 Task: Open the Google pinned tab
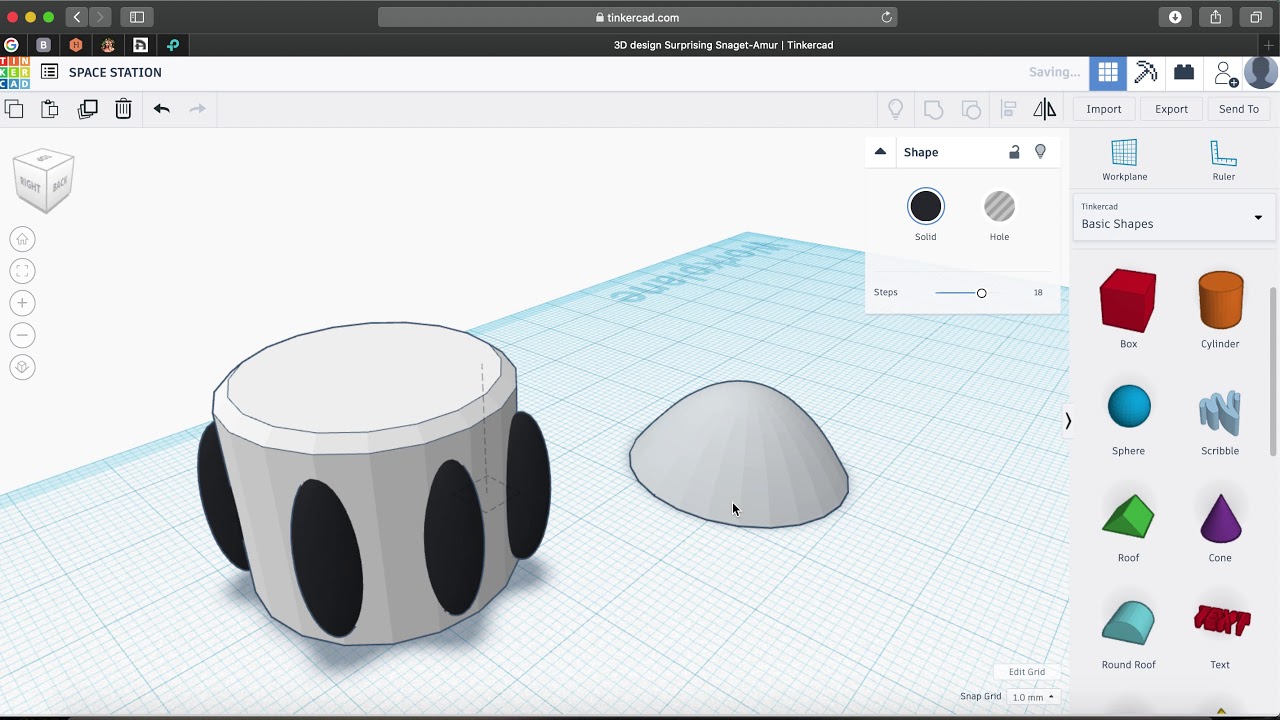coord(11,45)
